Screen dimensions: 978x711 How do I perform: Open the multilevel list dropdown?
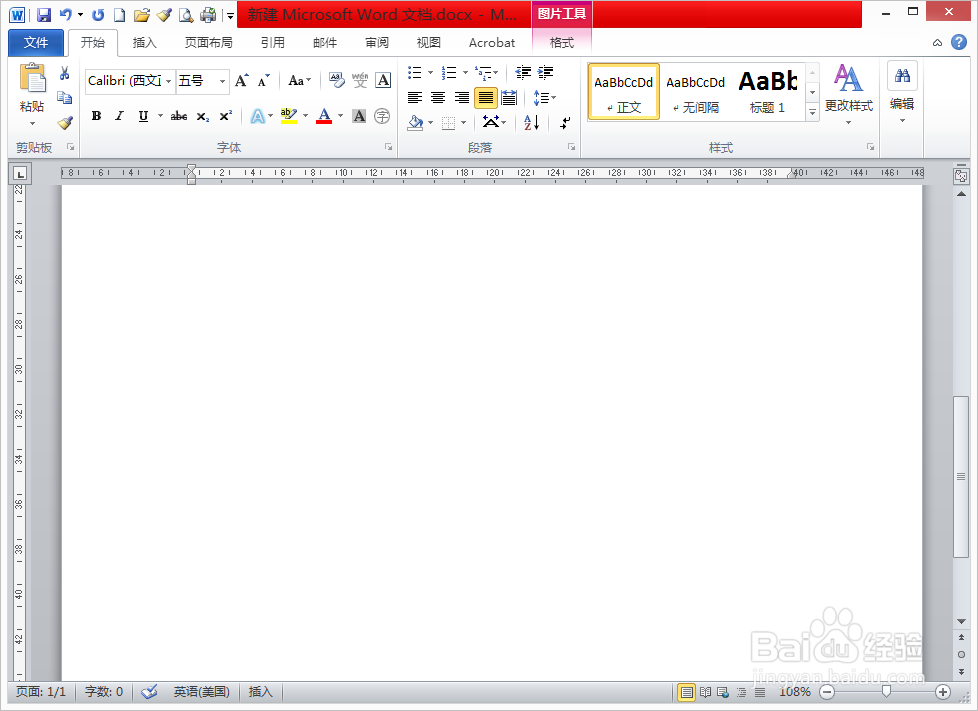pos(487,73)
